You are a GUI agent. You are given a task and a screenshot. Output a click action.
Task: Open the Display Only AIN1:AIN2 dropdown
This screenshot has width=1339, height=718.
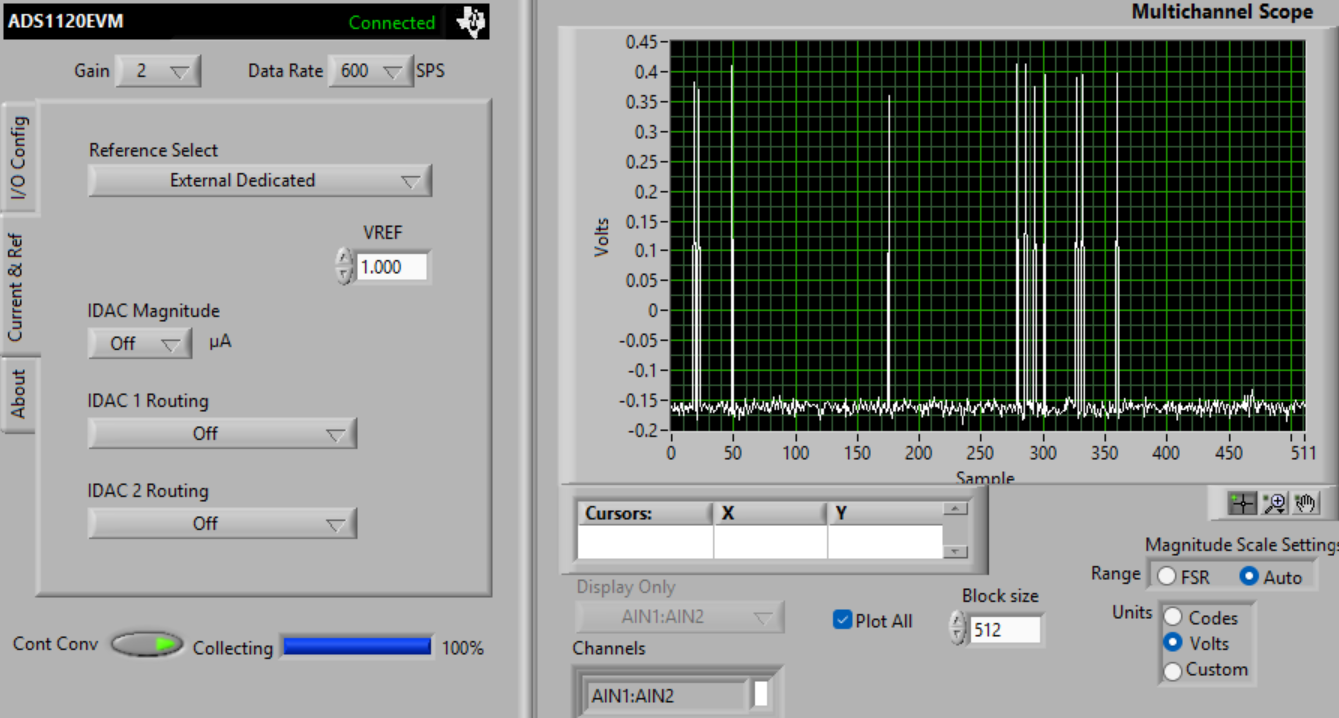tap(680, 617)
